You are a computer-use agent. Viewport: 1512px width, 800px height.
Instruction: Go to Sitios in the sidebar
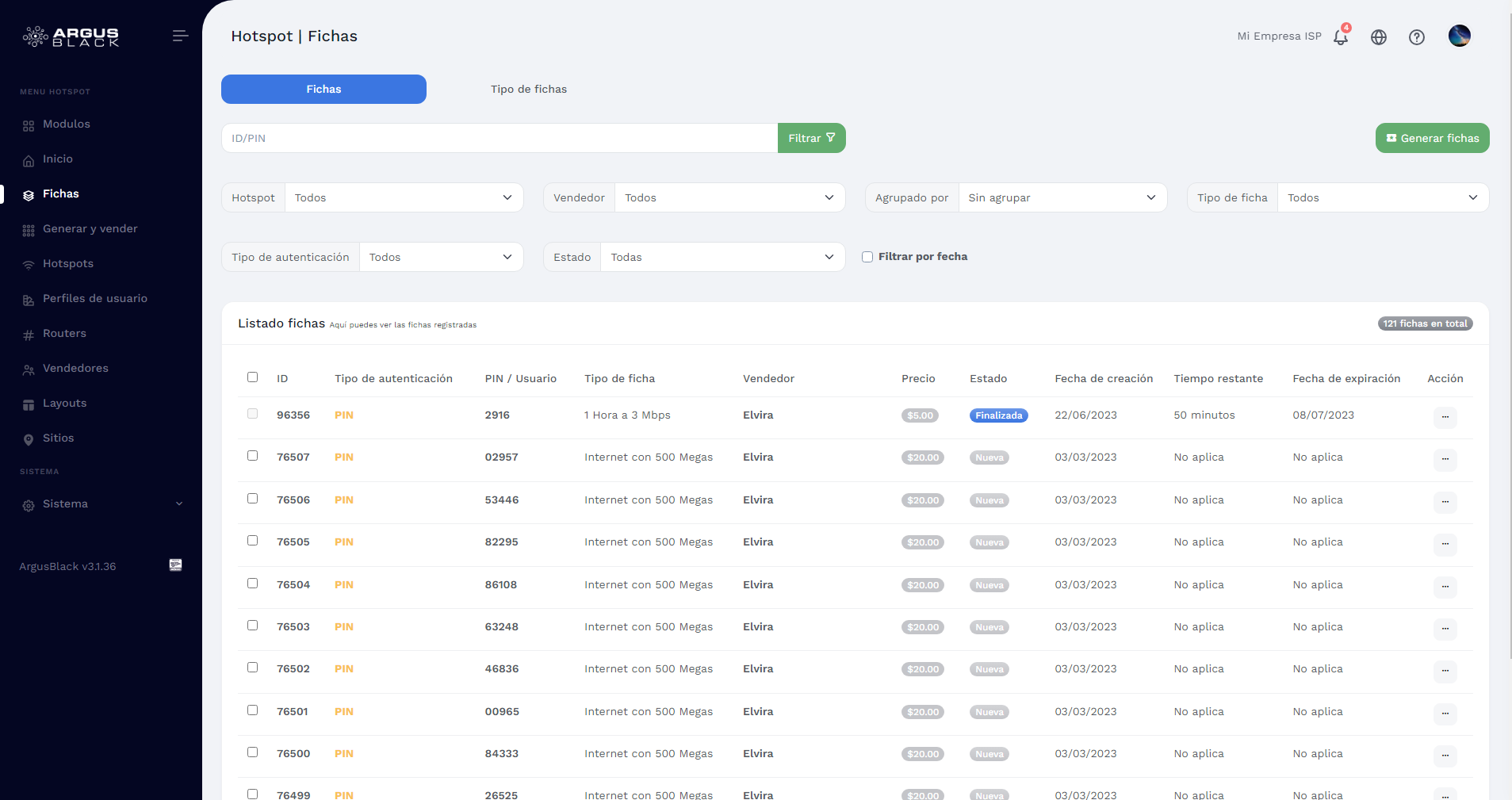coord(58,438)
